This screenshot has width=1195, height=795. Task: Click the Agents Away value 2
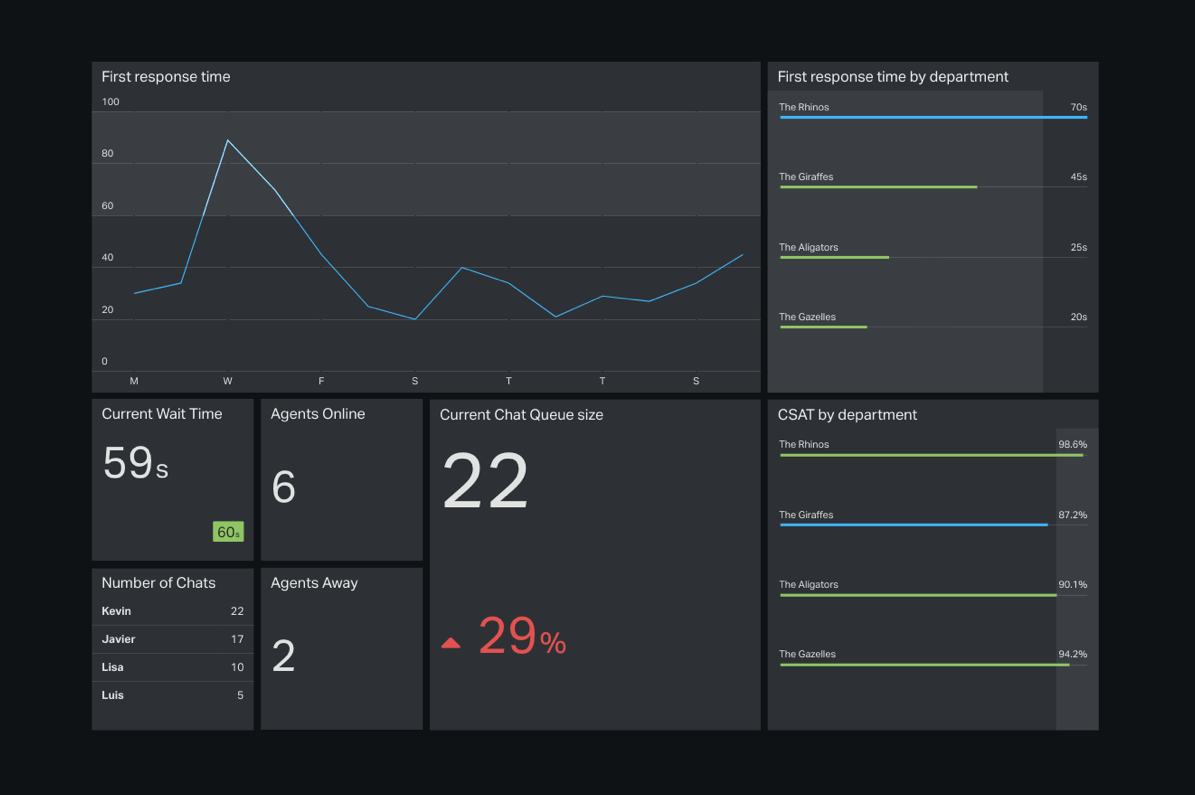click(284, 656)
